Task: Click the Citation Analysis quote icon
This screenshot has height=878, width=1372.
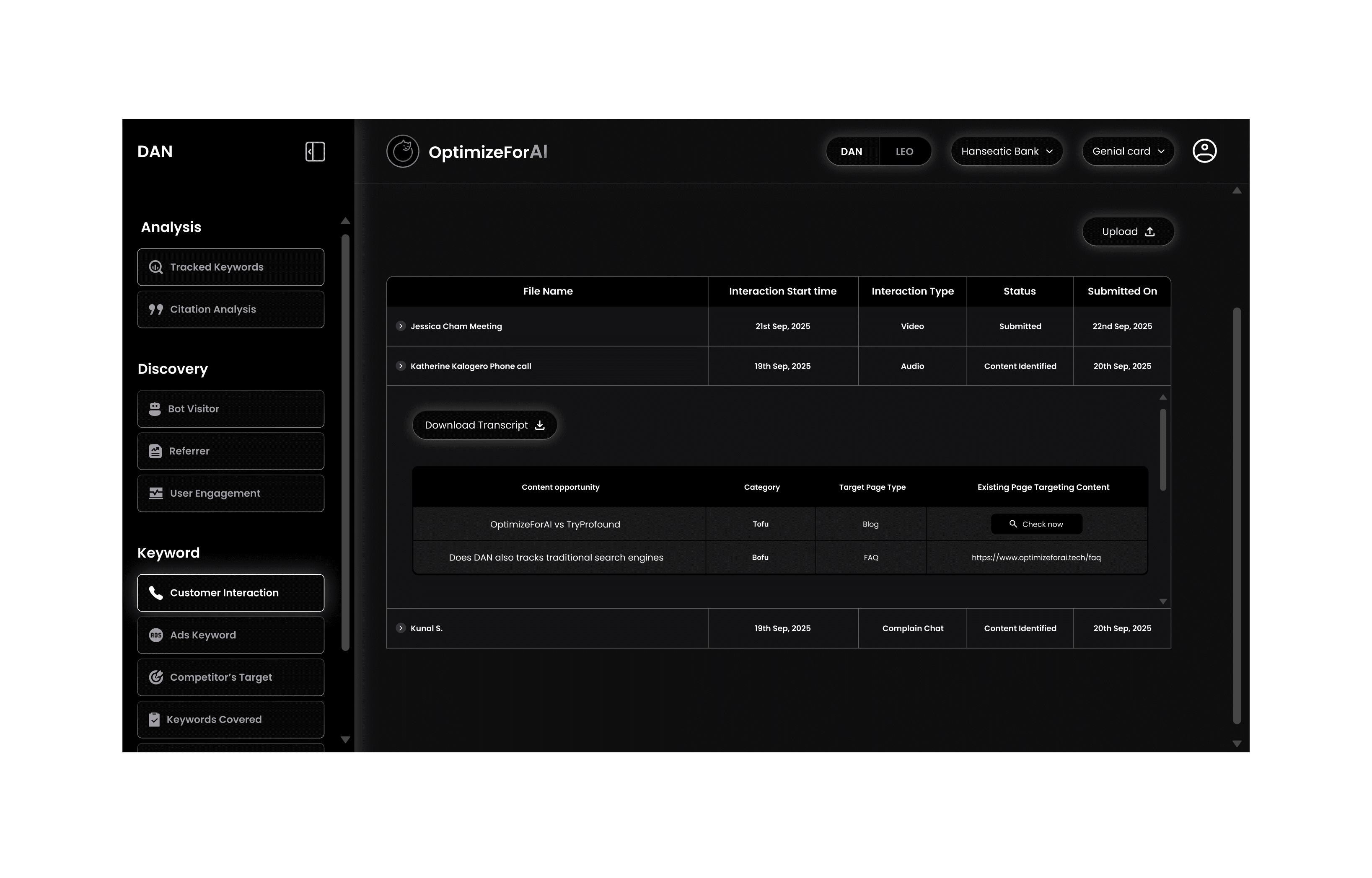Action: [x=155, y=309]
